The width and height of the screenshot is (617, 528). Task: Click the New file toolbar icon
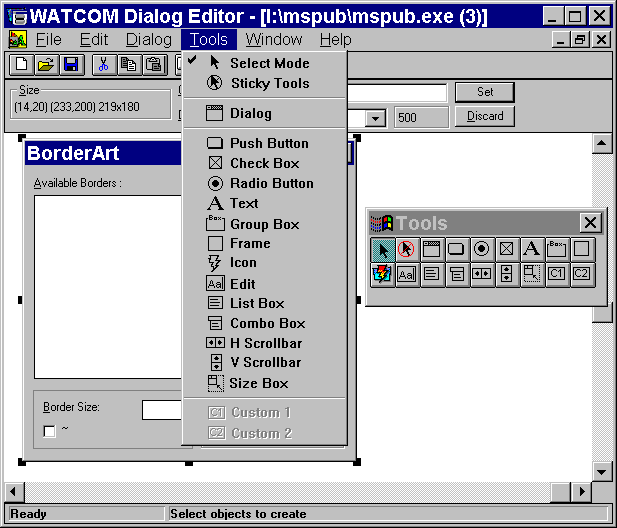coord(22,64)
